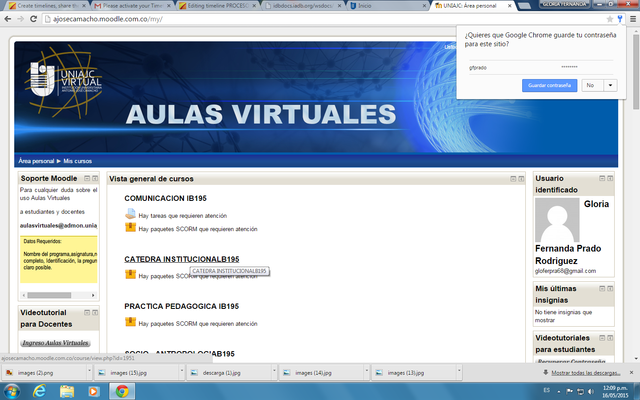This screenshot has height=400, width=640.
Task: Bookmark this page with the star icon
Action: coord(610,19)
